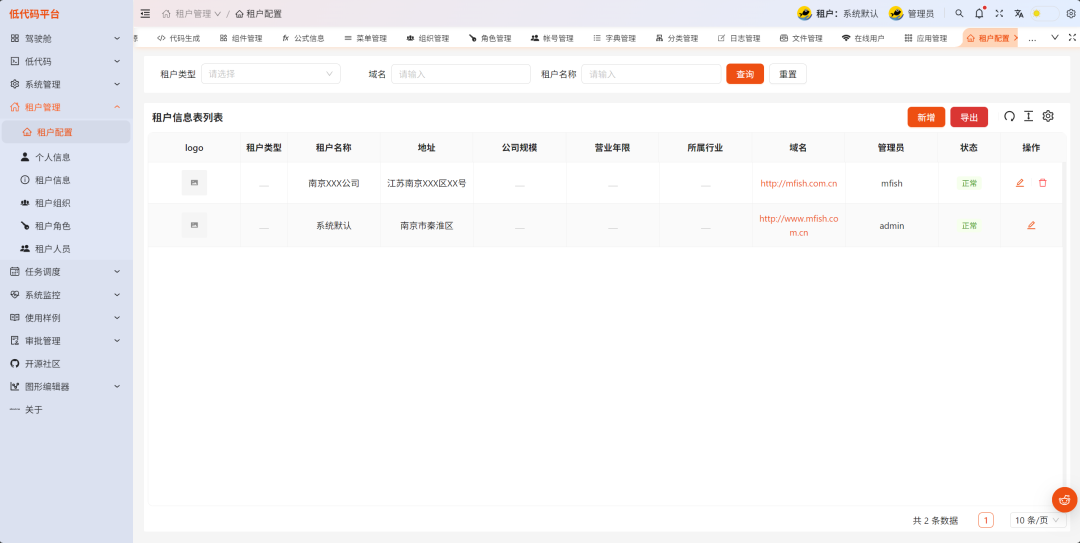Click the 导出 button
Image resolution: width=1080 pixels, height=543 pixels.
tap(969, 117)
